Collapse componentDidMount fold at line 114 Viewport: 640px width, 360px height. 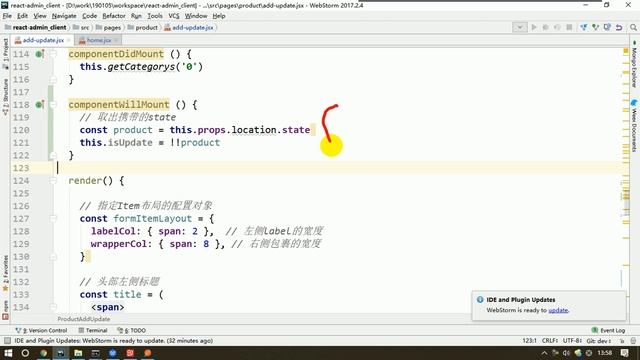point(53,54)
